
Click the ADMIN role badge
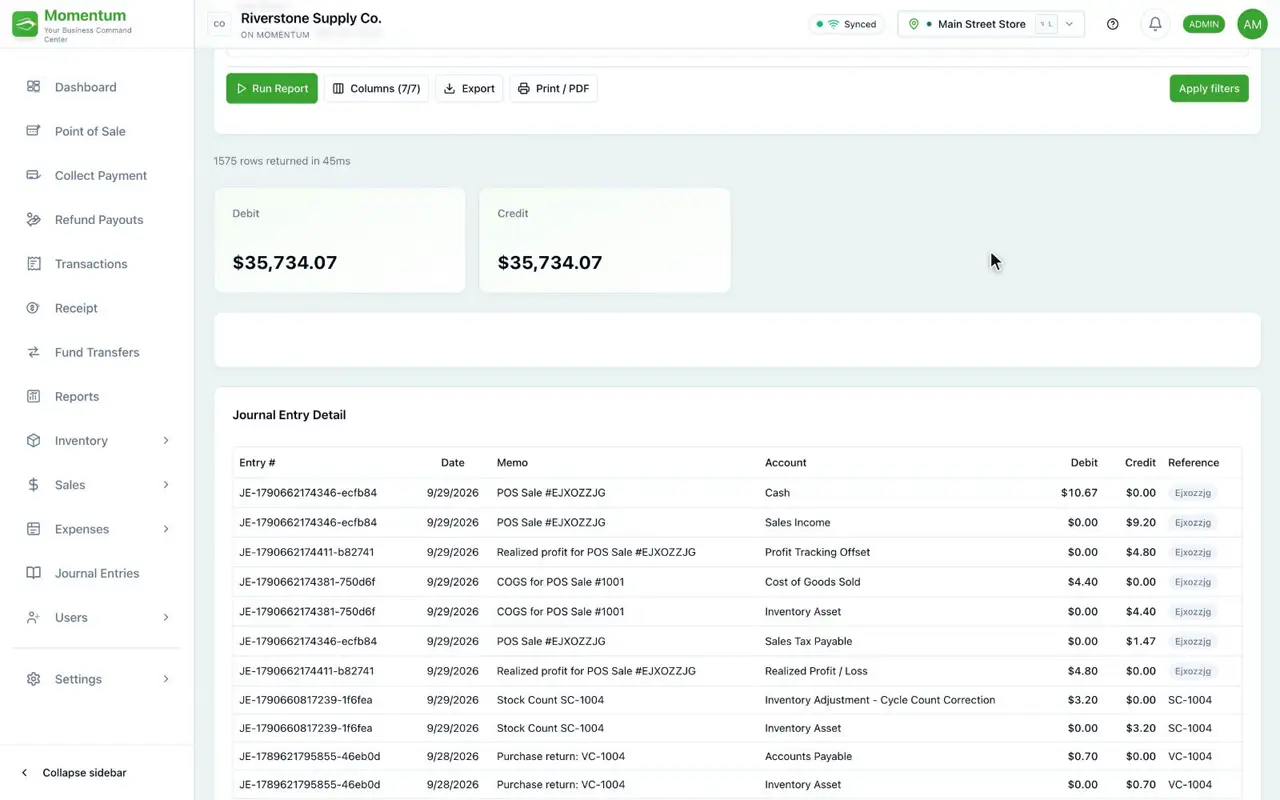tap(1204, 24)
